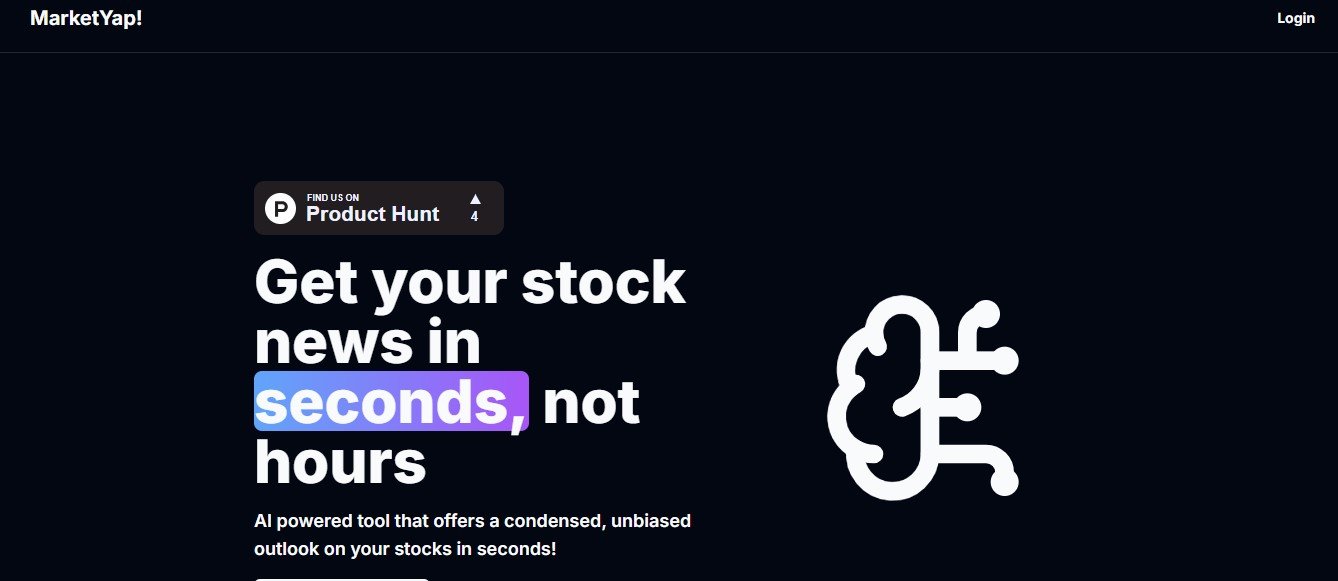
Task: Click the "news in" headline line
Action: tap(368, 343)
